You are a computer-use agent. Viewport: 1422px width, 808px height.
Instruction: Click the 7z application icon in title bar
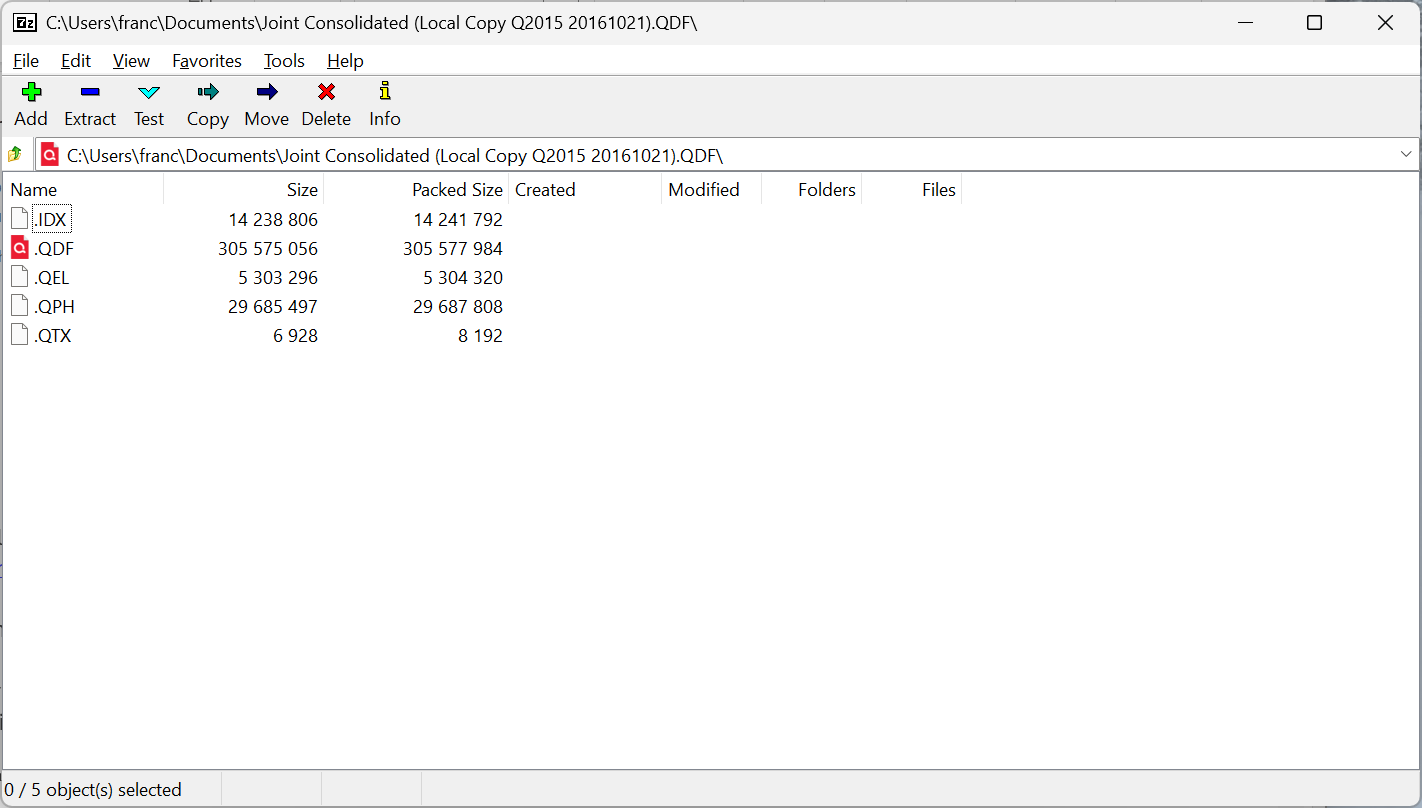pos(25,23)
